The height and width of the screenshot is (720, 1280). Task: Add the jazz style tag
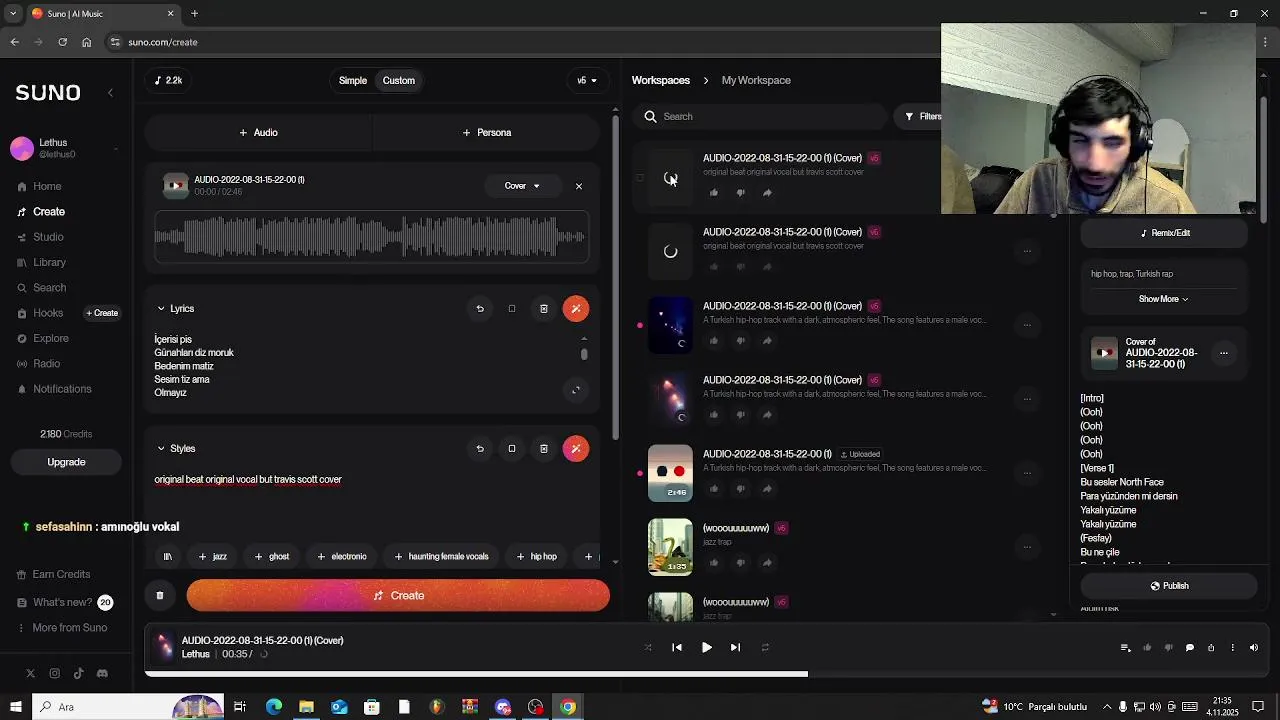pos(213,556)
